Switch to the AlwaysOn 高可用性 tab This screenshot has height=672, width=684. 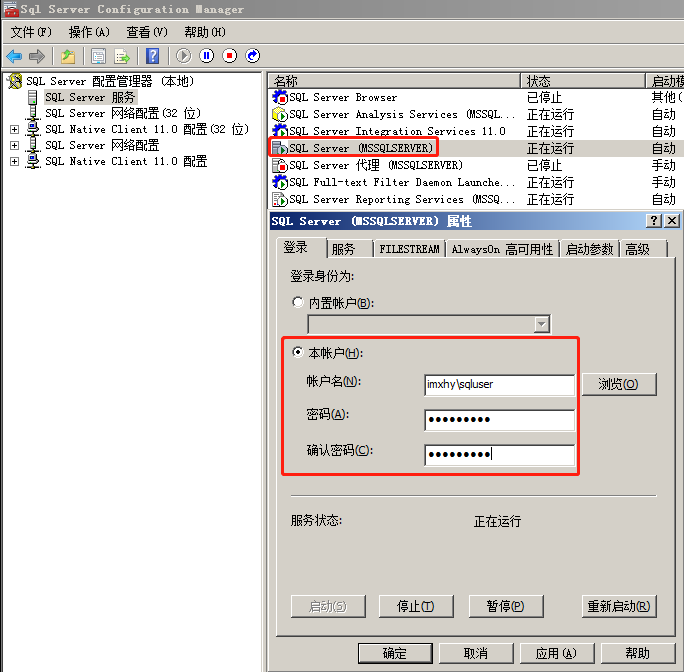(502, 249)
